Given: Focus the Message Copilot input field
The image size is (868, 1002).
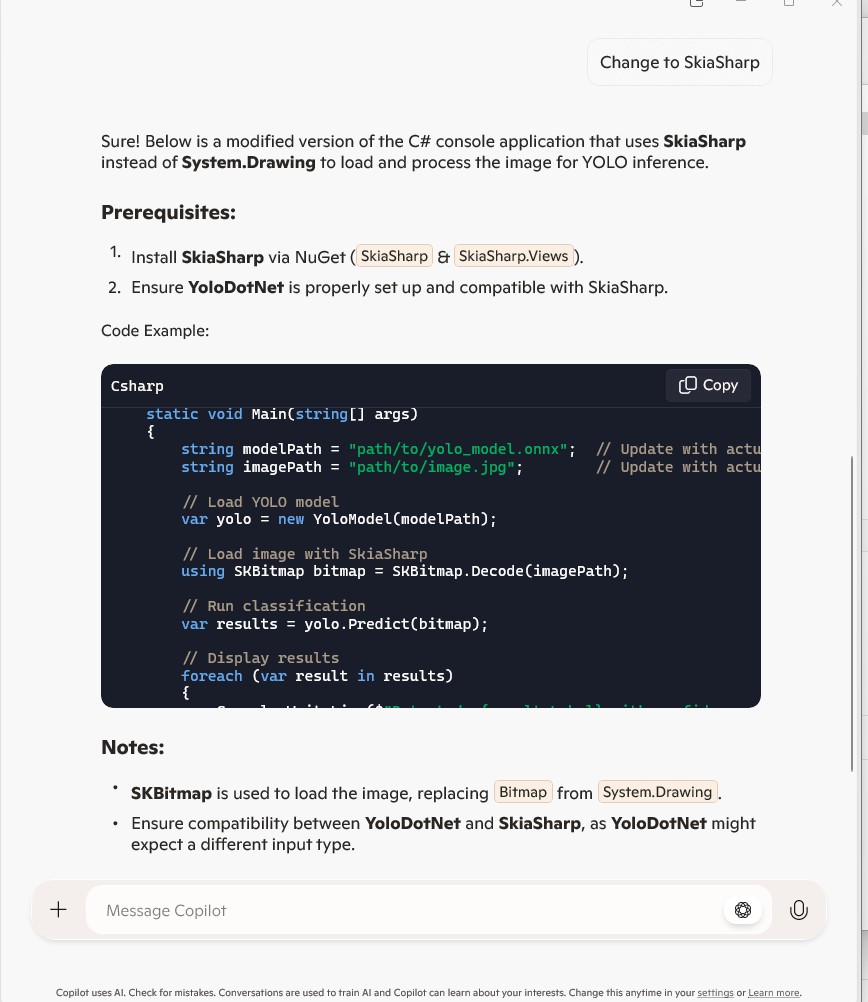Looking at the screenshot, I should click(x=400, y=910).
